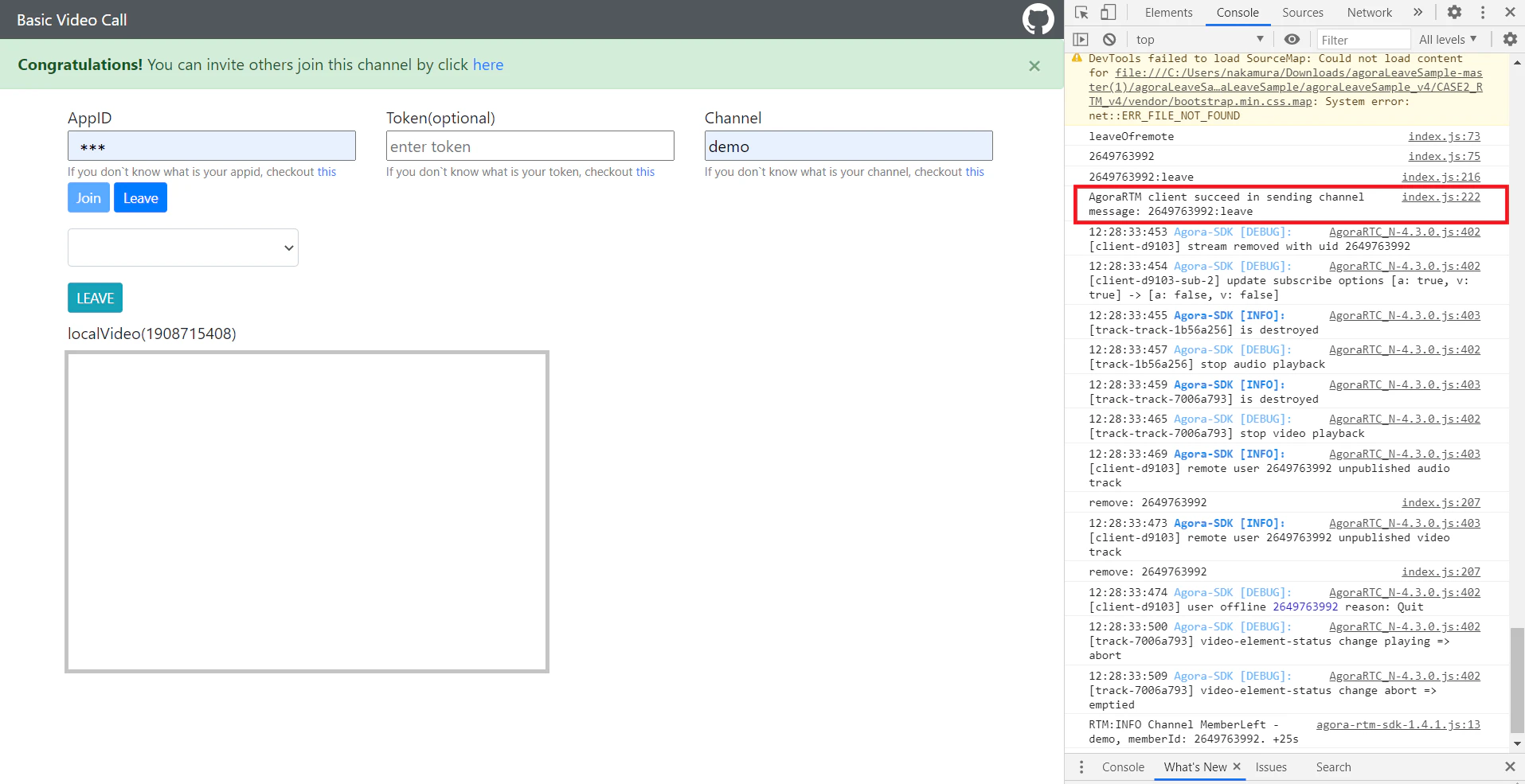The image size is (1525, 784).
Task: Switch to the Network tab
Action: click(x=1370, y=13)
